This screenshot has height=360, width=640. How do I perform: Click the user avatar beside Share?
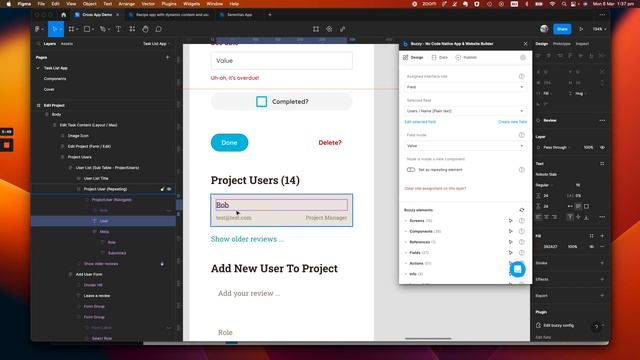[x=544, y=29]
